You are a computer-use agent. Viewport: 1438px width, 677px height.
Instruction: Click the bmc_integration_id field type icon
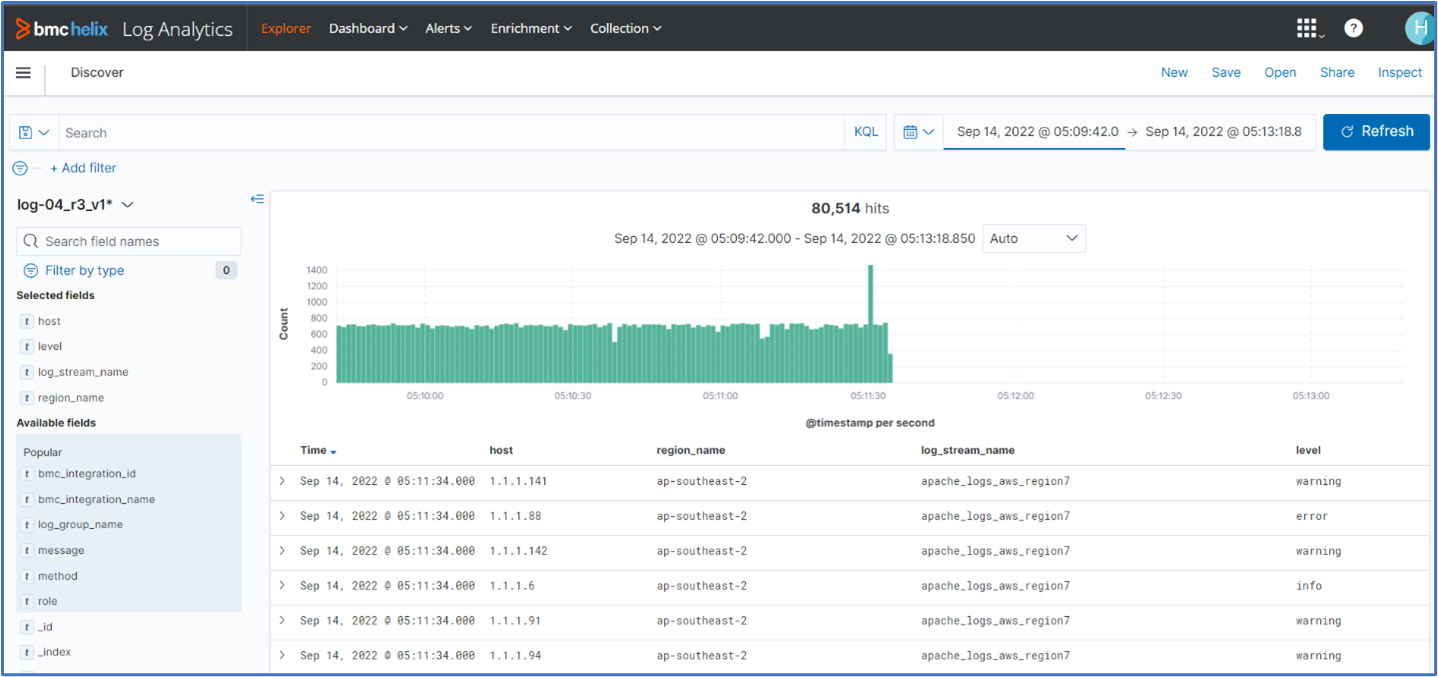(27, 473)
